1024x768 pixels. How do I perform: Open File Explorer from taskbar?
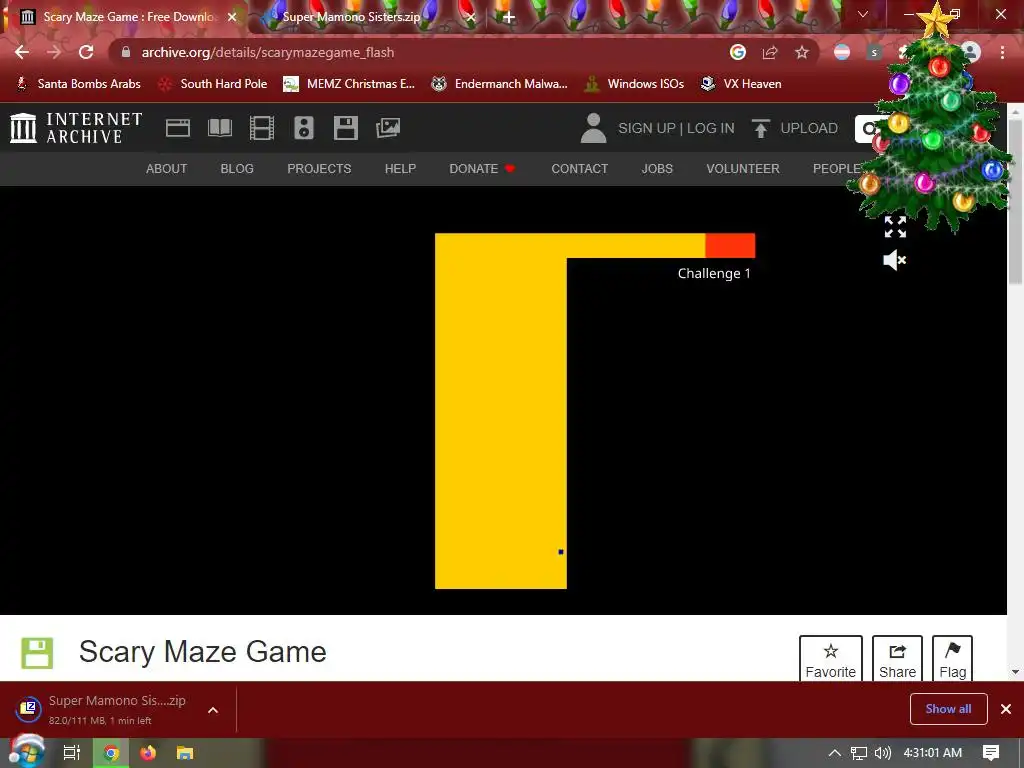(x=185, y=753)
